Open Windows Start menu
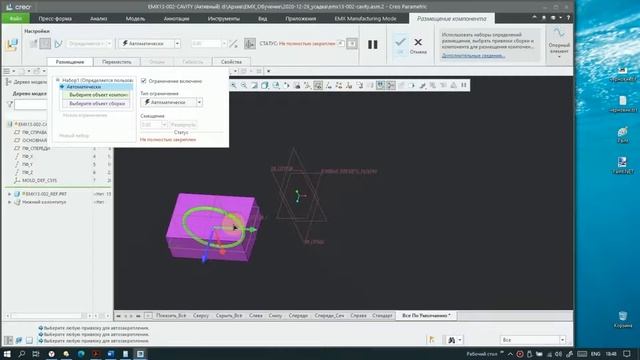The height and width of the screenshot is (360, 640). tap(7, 353)
